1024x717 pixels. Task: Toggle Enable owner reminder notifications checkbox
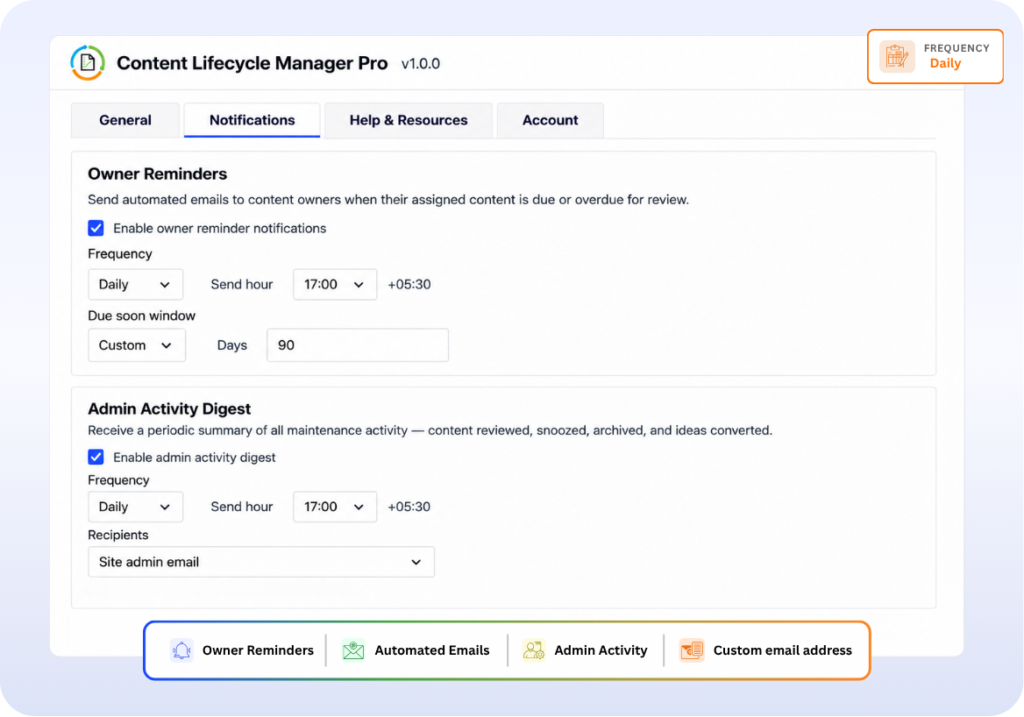click(x=96, y=228)
